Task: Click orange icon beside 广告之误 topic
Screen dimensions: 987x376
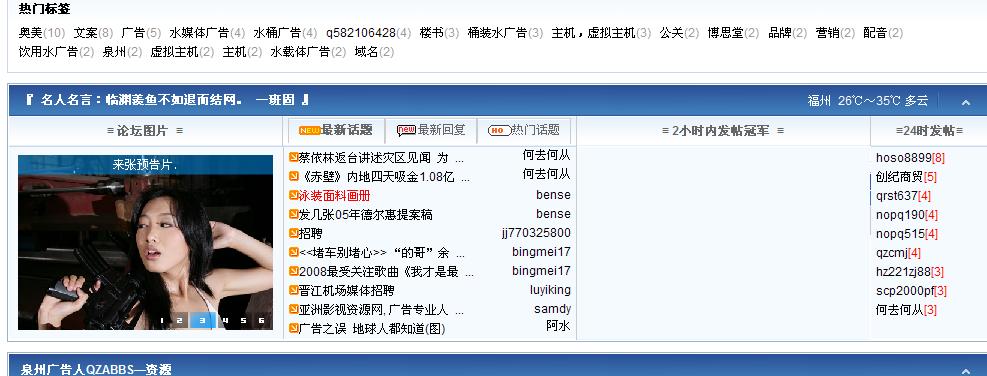Action: coord(293,328)
